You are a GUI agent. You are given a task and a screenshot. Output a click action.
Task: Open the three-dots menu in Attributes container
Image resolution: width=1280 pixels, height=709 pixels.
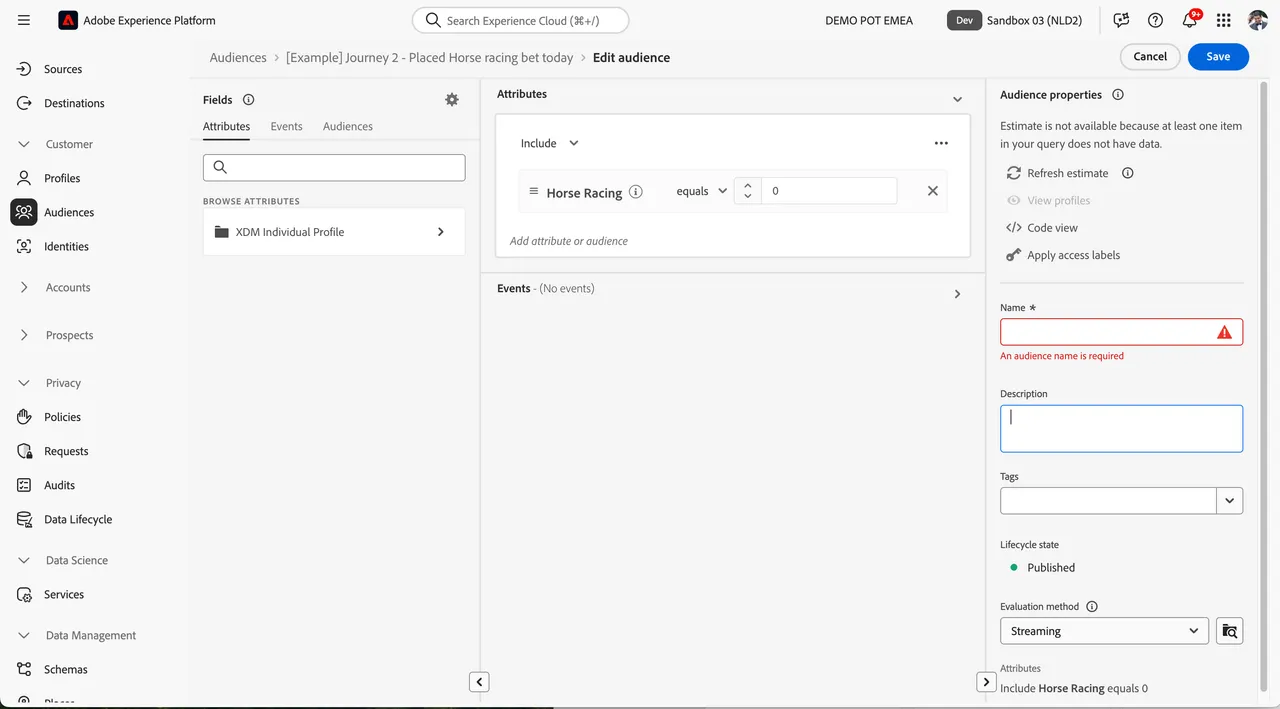tap(941, 143)
